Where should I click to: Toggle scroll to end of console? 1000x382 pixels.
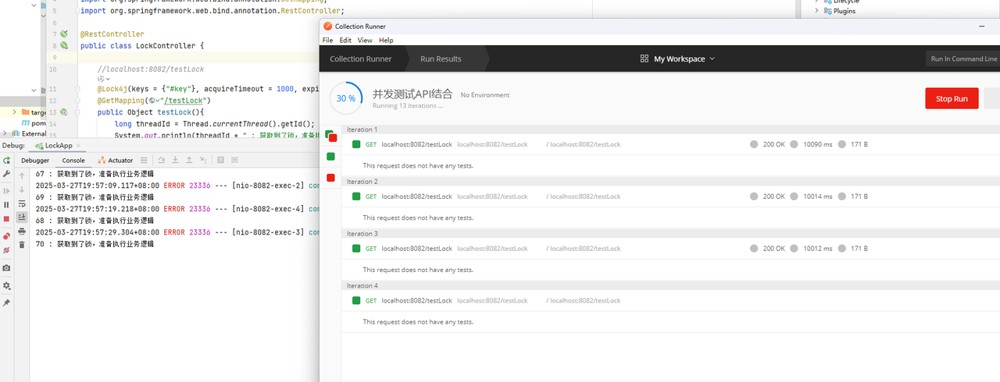point(22,217)
